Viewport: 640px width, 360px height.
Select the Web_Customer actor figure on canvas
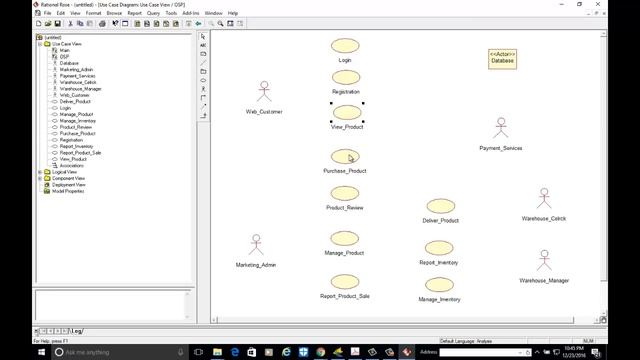click(x=264, y=91)
